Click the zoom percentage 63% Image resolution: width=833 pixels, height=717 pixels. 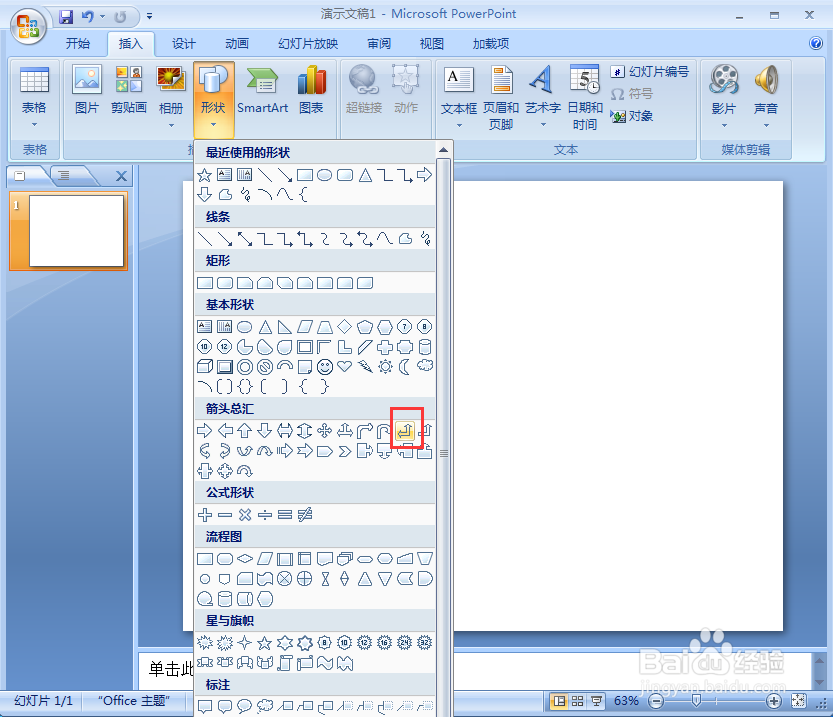(626, 701)
